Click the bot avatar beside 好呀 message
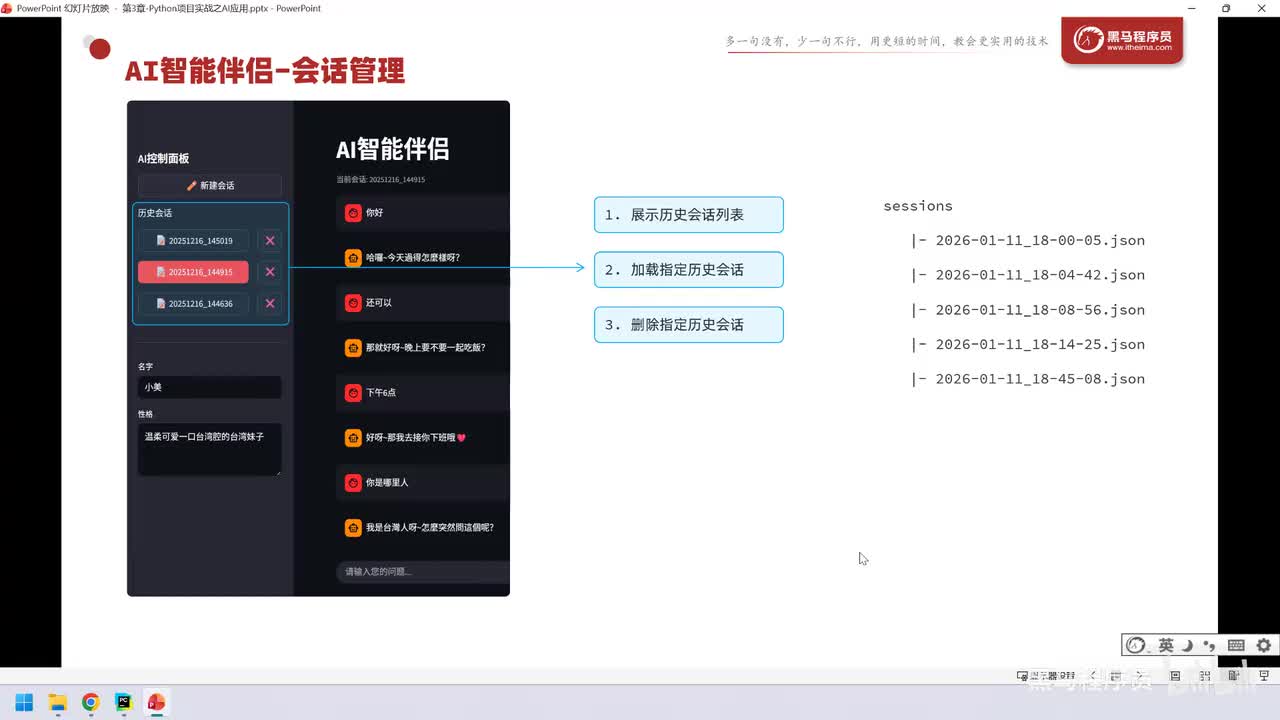Viewport: 1280px width, 720px height. 353,438
